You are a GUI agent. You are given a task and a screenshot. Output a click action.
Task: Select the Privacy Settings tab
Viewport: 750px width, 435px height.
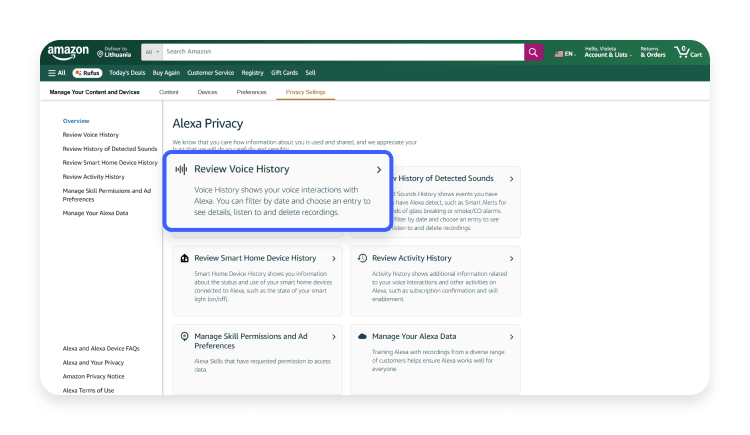tap(306, 92)
